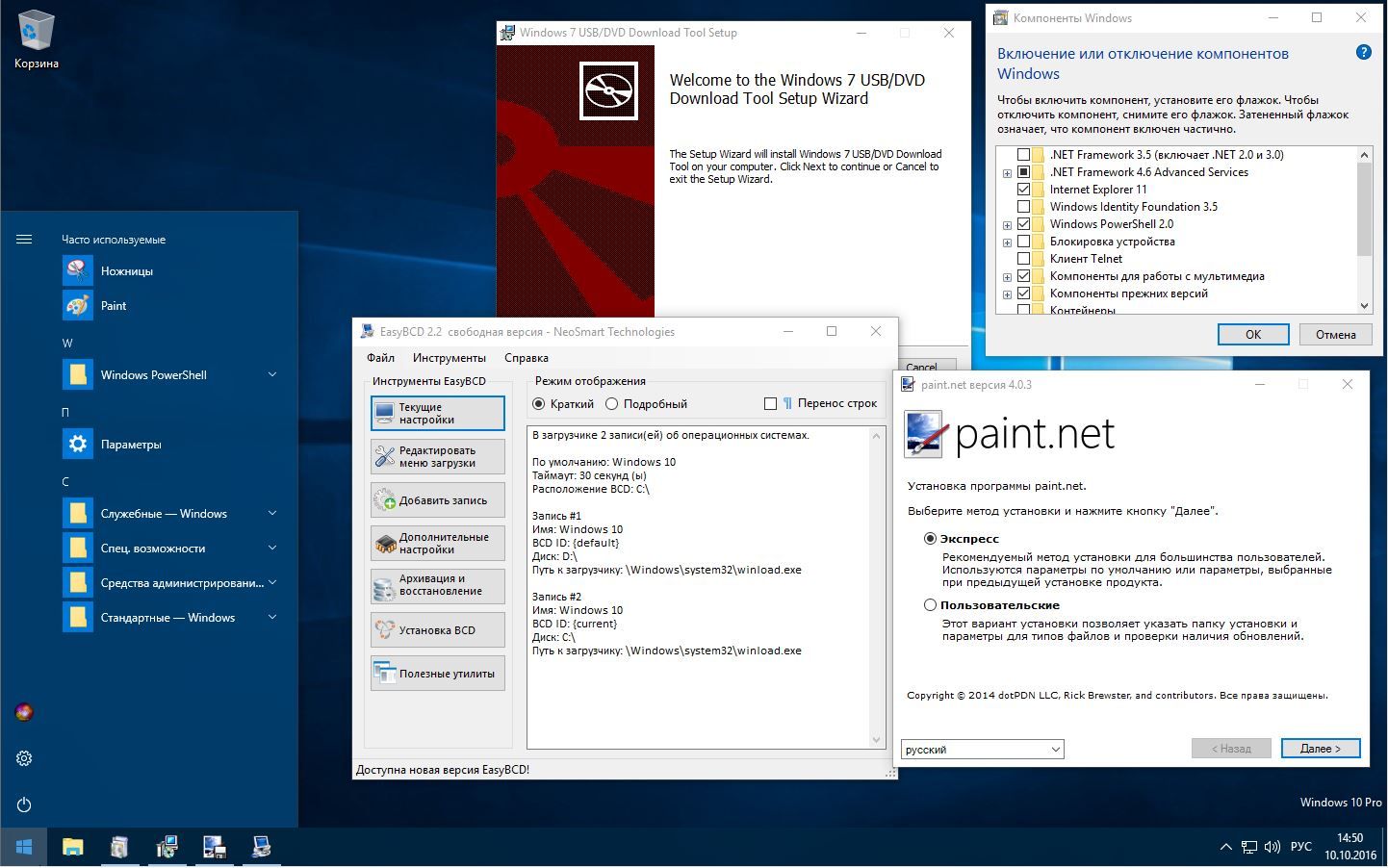
Task: Enable Перенос строк checkbox in EasyBCD
Action: click(x=770, y=404)
